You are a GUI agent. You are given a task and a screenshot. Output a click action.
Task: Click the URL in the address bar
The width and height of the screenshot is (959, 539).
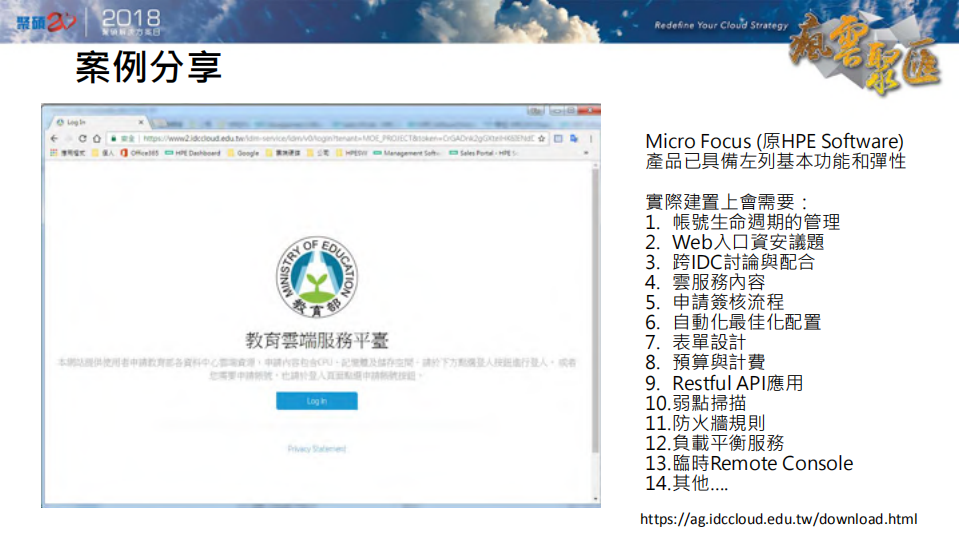tap(338, 139)
